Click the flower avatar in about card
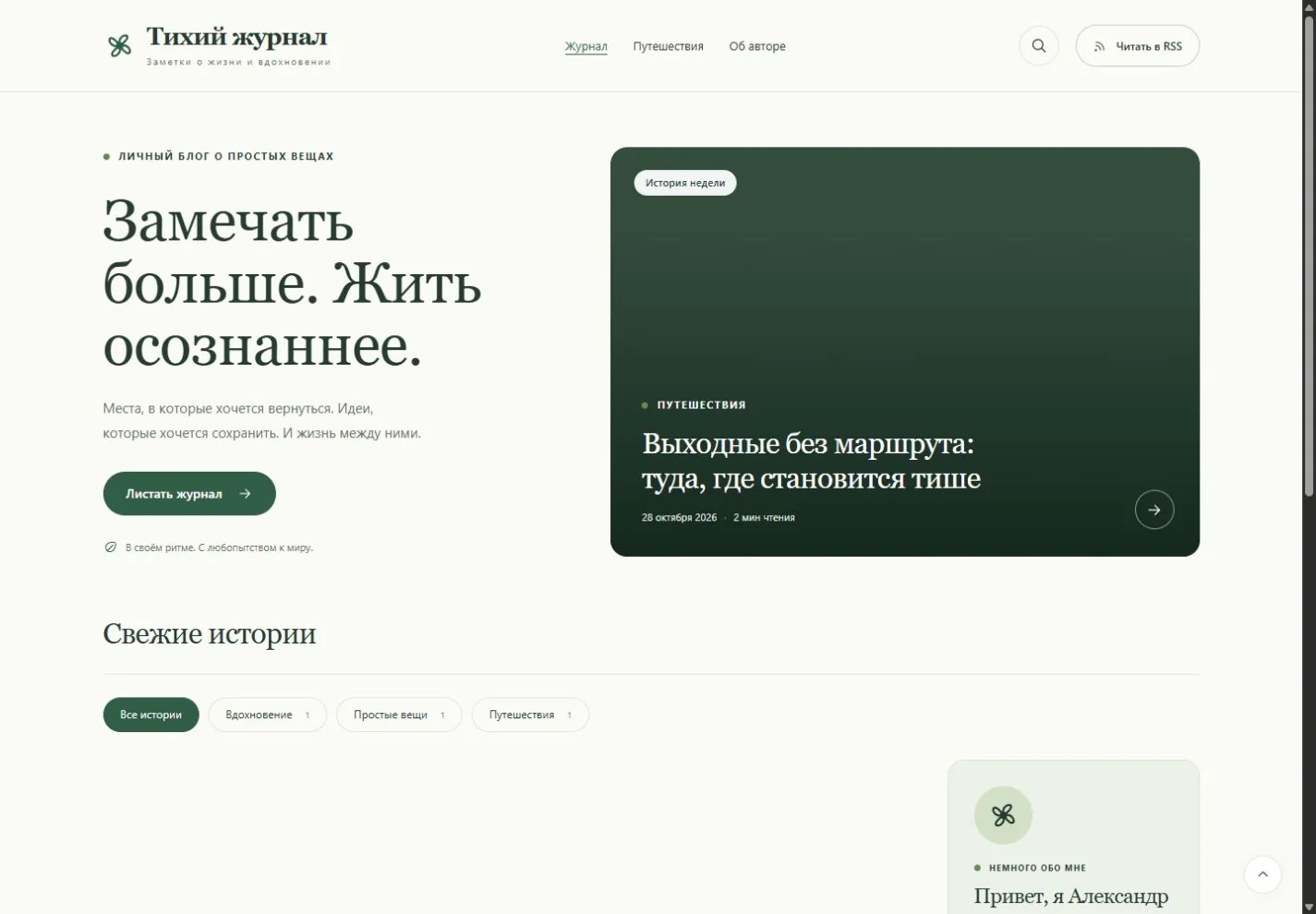Image resolution: width=1316 pixels, height=914 pixels. (1003, 815)
